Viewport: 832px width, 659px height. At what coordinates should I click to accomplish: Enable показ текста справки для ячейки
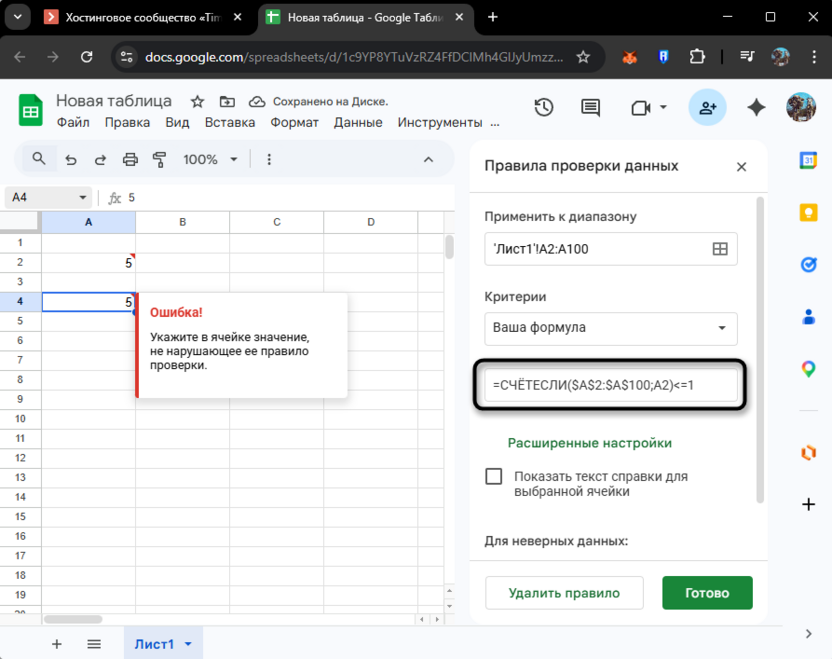tap(494, 477)
